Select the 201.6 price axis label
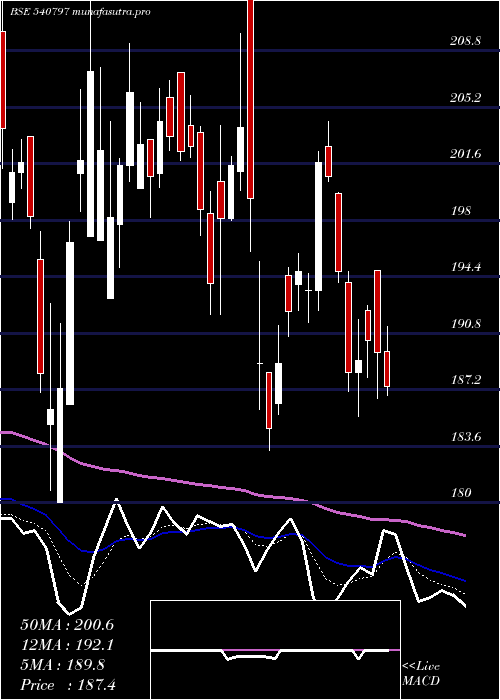This screenshot has height=700, width=500. pos(465,154)
